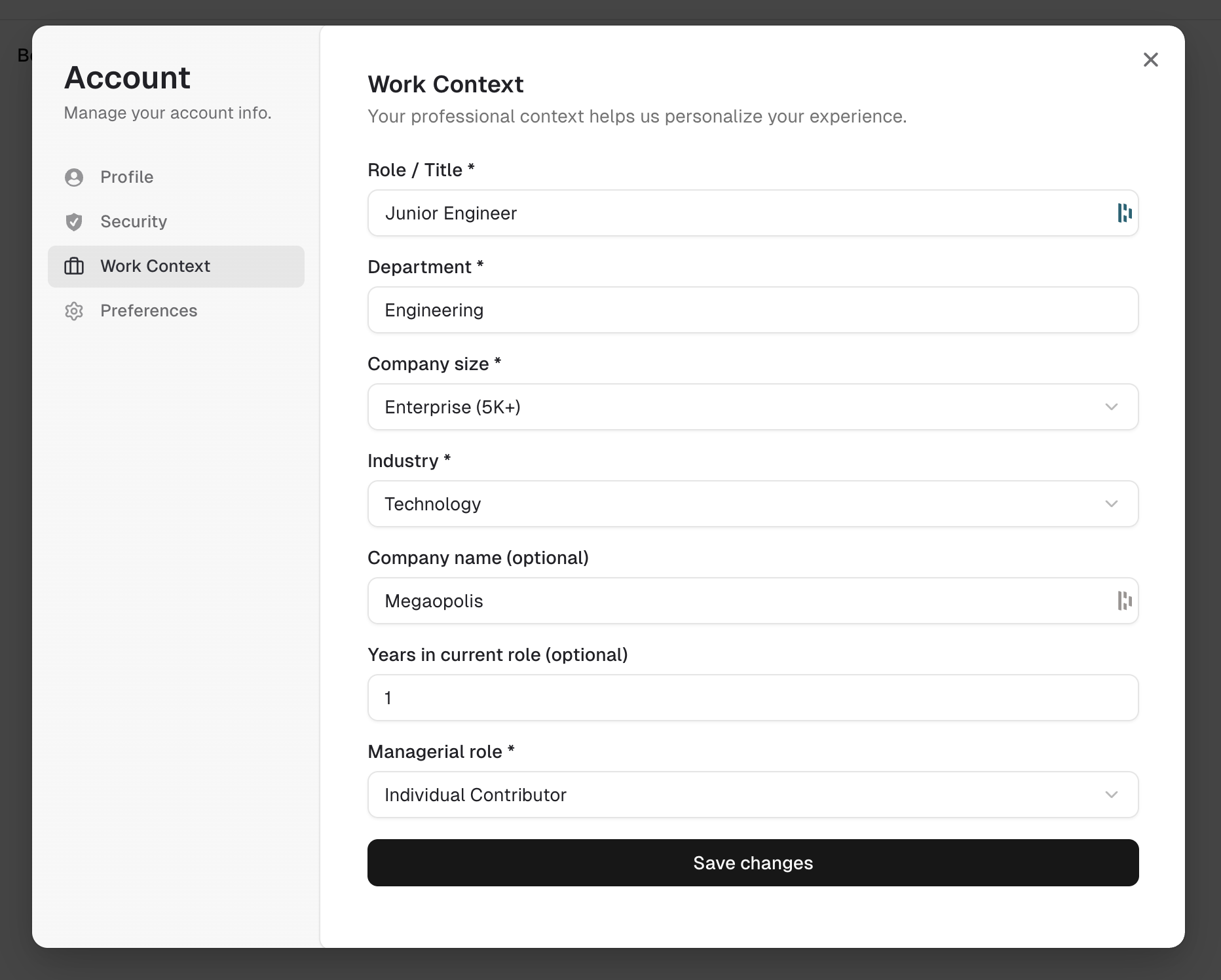Focus the Years in current role field
Image resolution: width=1221 pixels, height=980 pixels.
[753, 698]
